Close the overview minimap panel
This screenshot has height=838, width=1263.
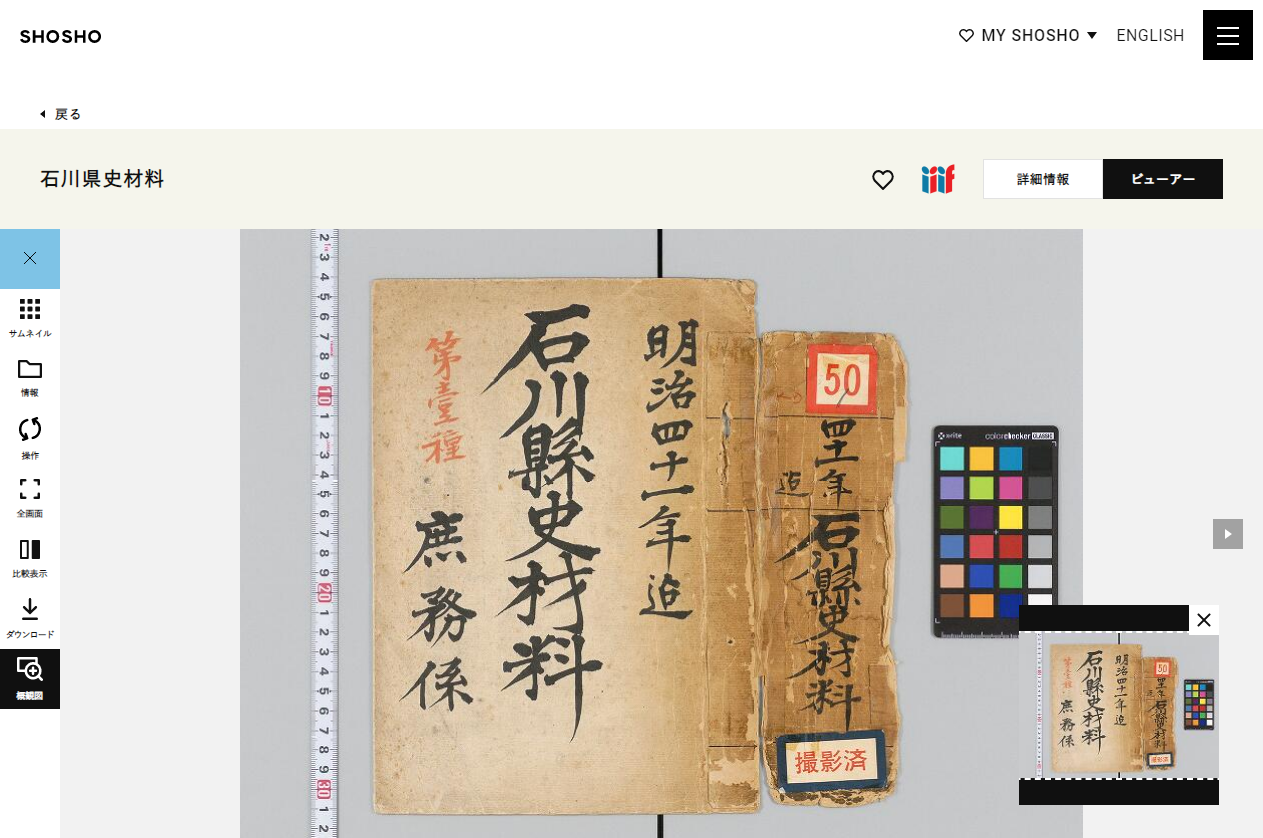[x=1204, y=620]
